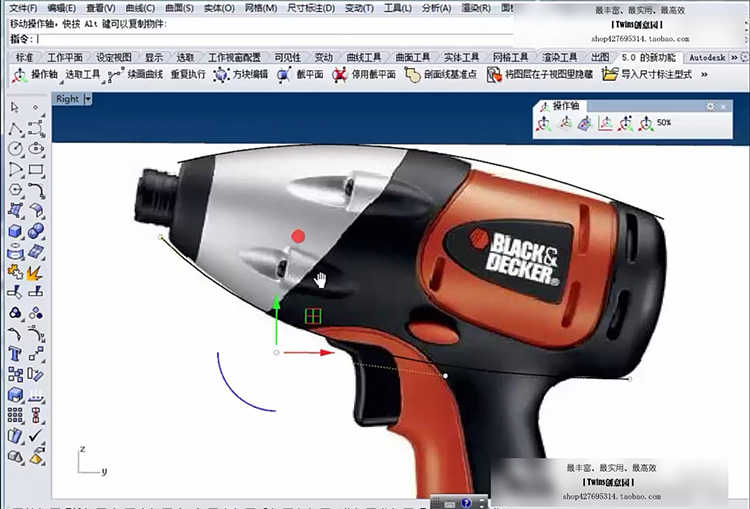Select the Polygon tool

coord(15,190)
